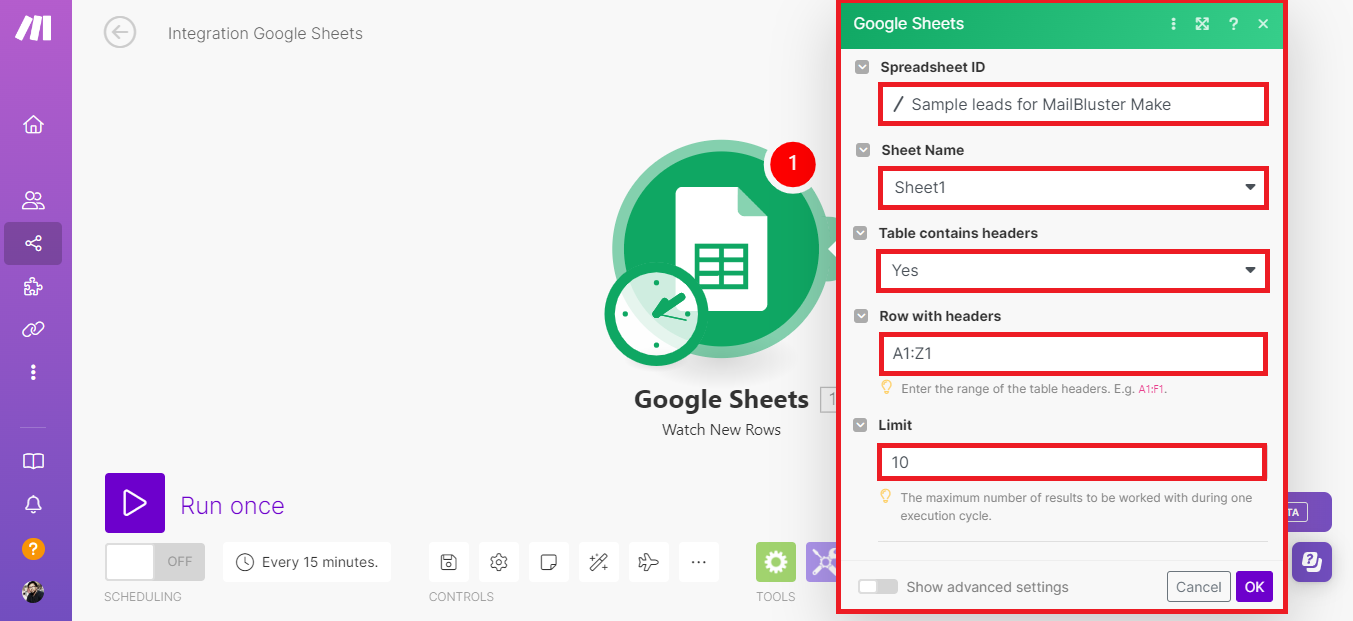Open the Templates puzzle icon in sidebar
Image resolution: width=1353 pixels, height=621 pixels.
coord(33,287)
